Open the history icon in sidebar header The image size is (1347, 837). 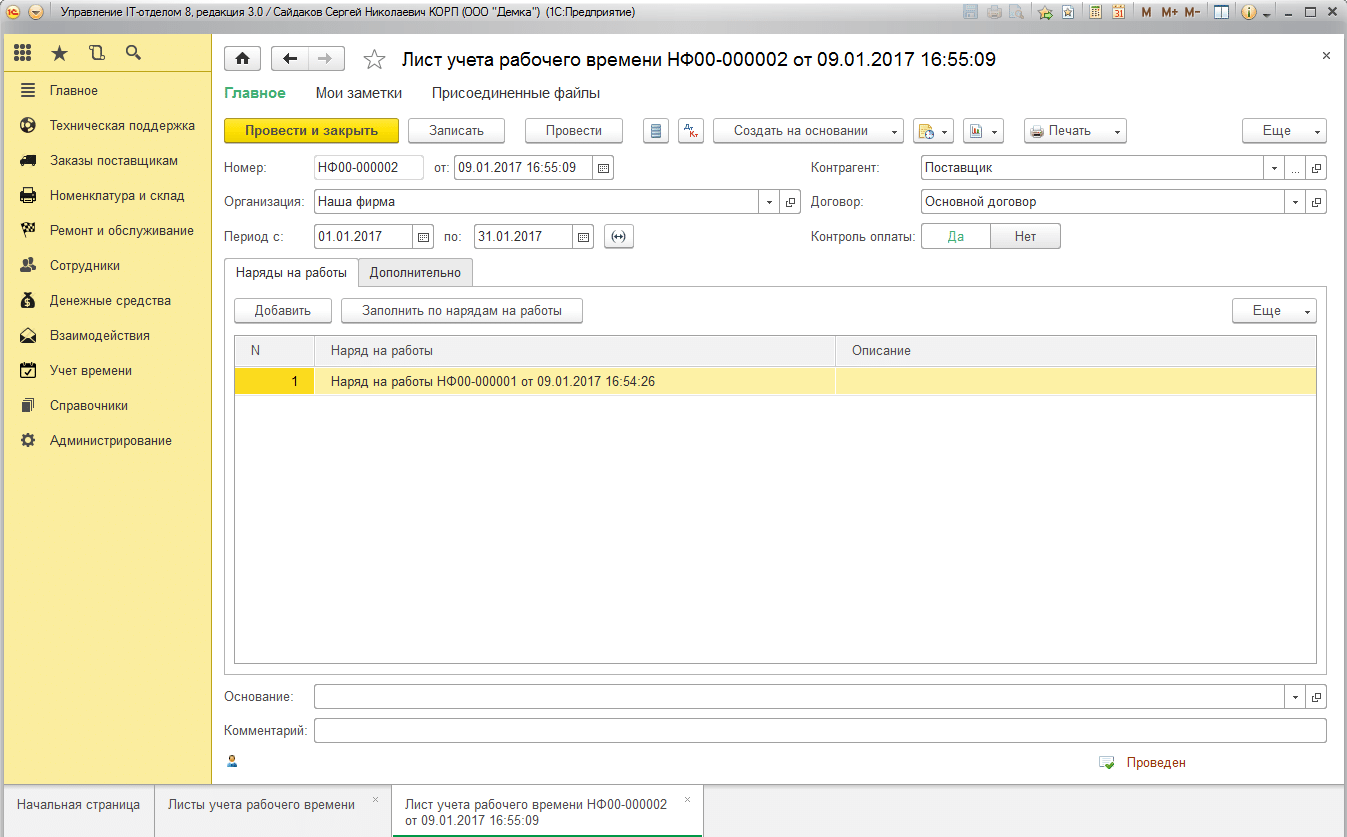coord(96,53)
